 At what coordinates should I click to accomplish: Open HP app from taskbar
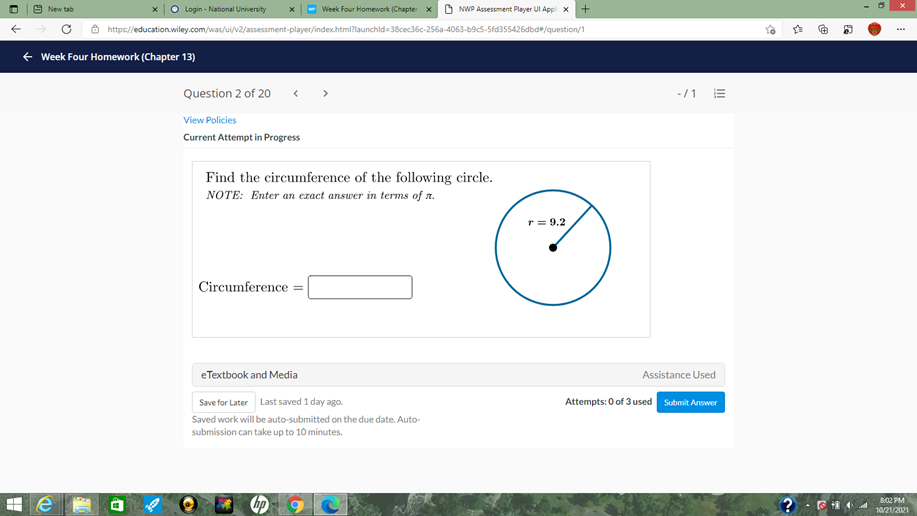click(x=259, y=504)
